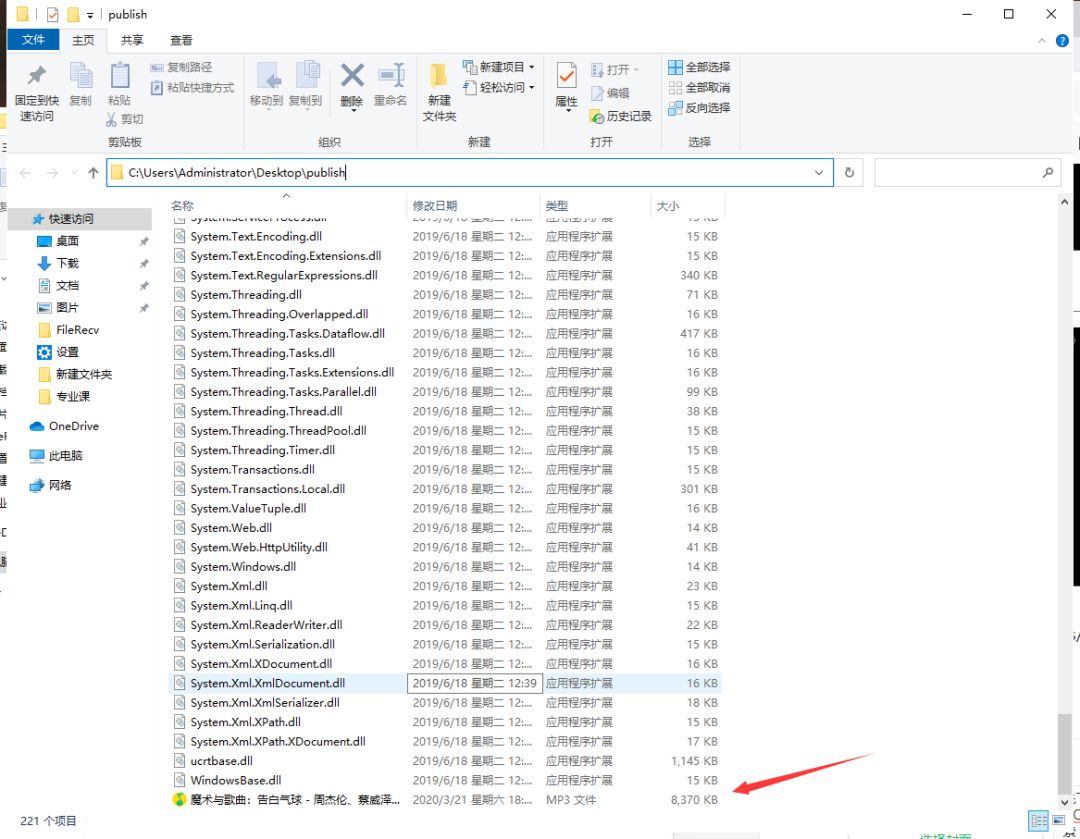The width and height of the screenshot is (1080, 839).
Task: Switch to the 查看 ribbon tab
Action: pyautogui.click(x=181, y=40)
